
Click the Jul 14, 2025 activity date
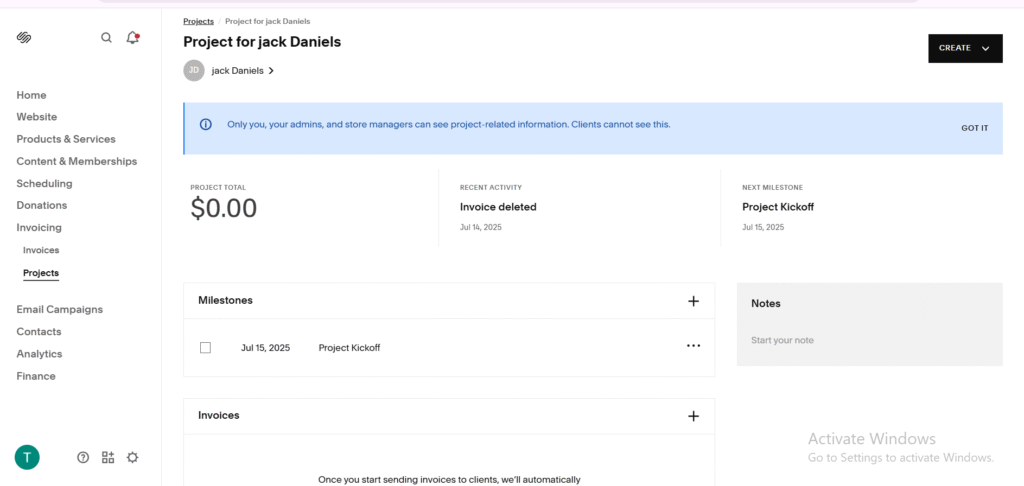coord(481,227)
